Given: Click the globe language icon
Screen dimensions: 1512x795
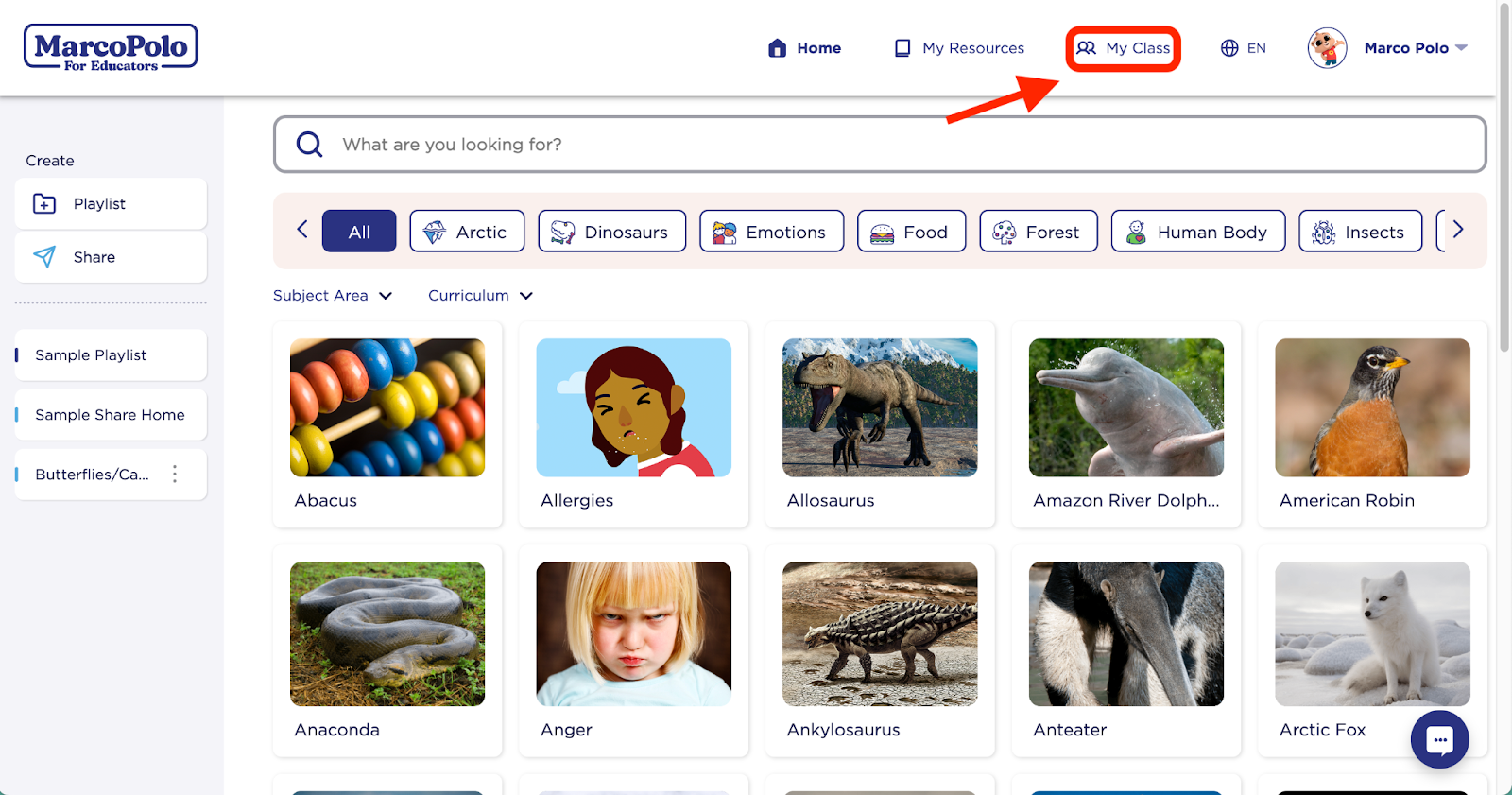Looking at the screenshot, I should coord(1229,48).
